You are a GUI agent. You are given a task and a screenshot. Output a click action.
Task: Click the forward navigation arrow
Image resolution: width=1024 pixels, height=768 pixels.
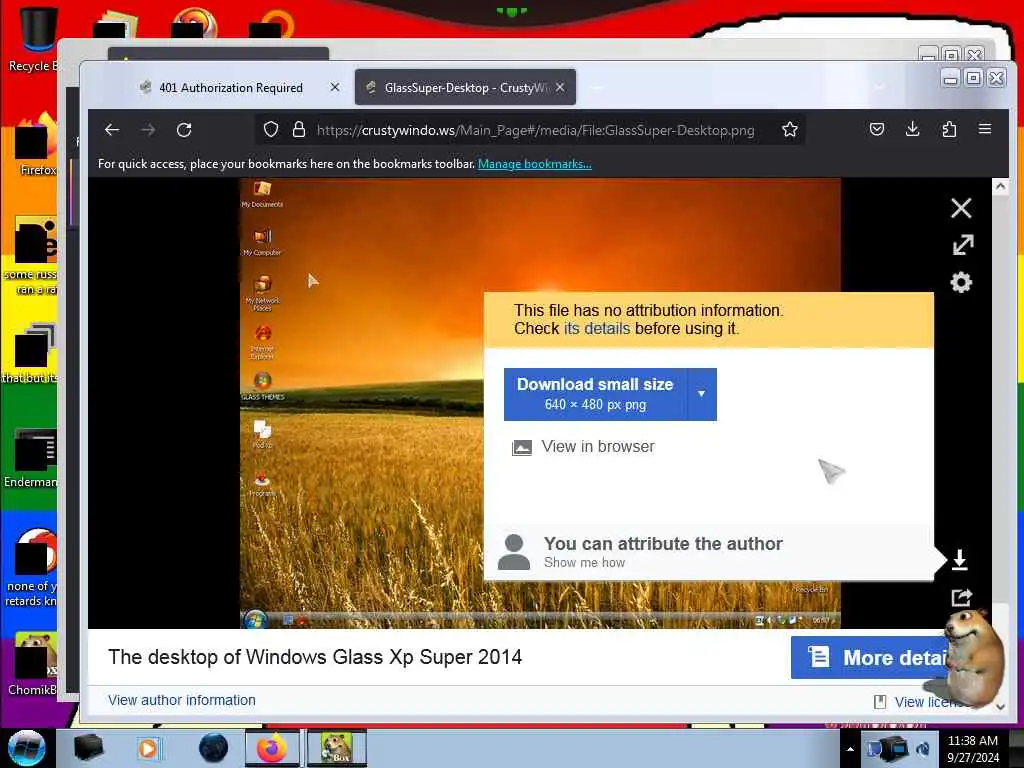point(148,130)
